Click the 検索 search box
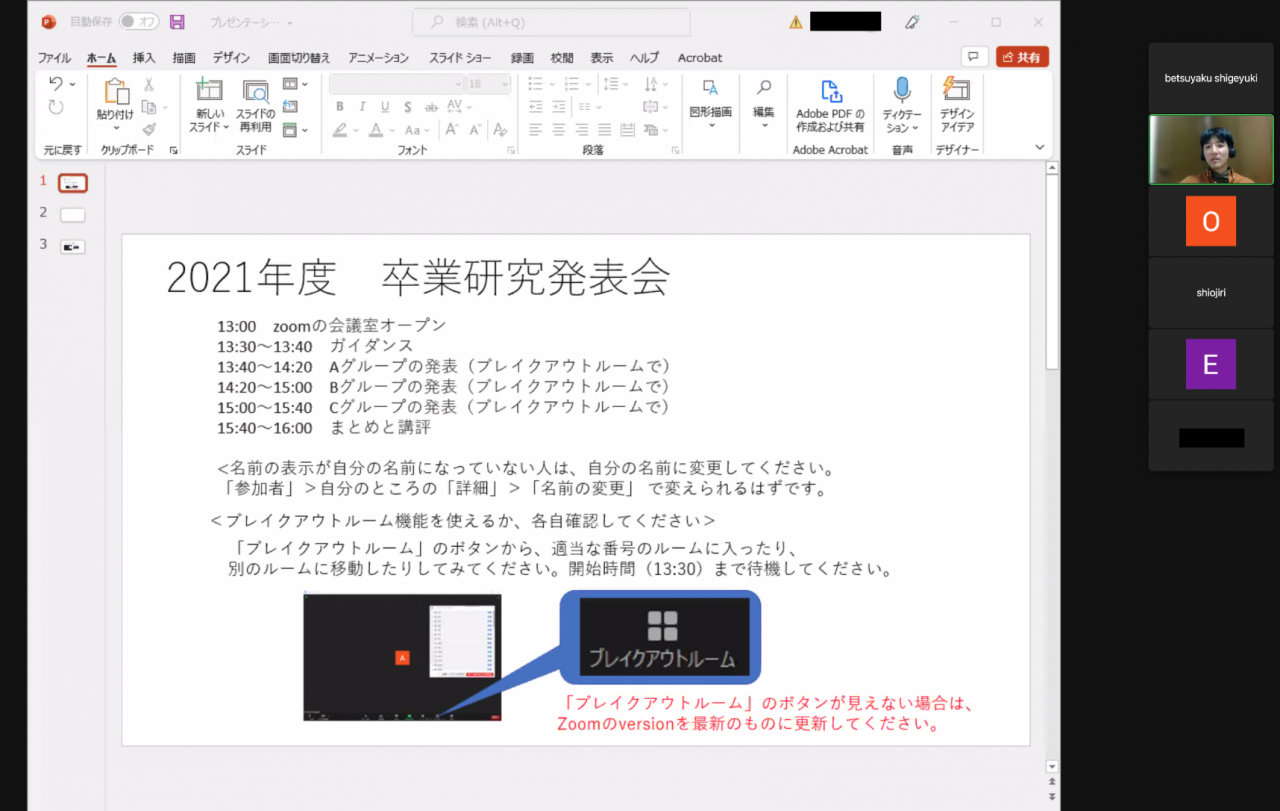 pyautogui.click(x=550, y=22)
